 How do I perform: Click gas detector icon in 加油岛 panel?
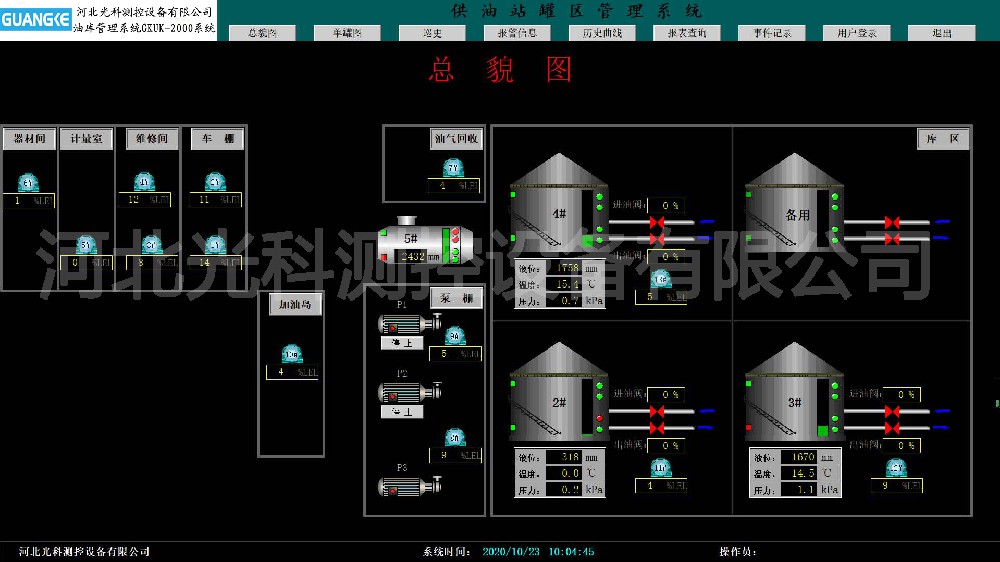pos(291,354)
